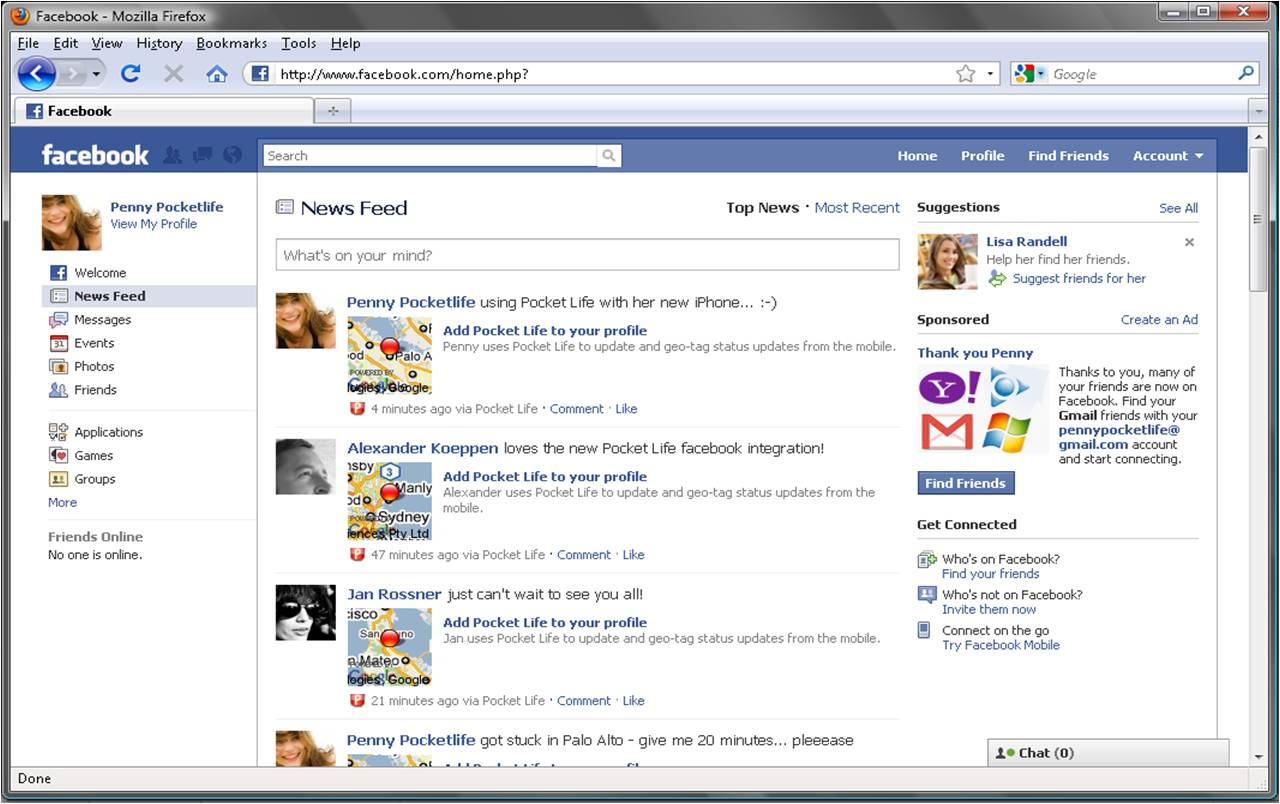This screenshot has height=804, width=1280.
Task: Open the View menu
Action: [107, 43]
